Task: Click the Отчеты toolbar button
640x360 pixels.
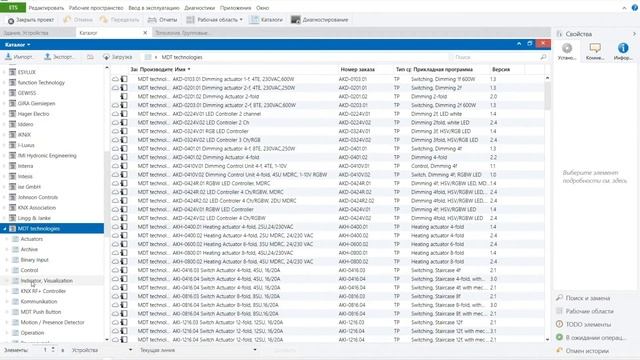Action: point(162,20)
